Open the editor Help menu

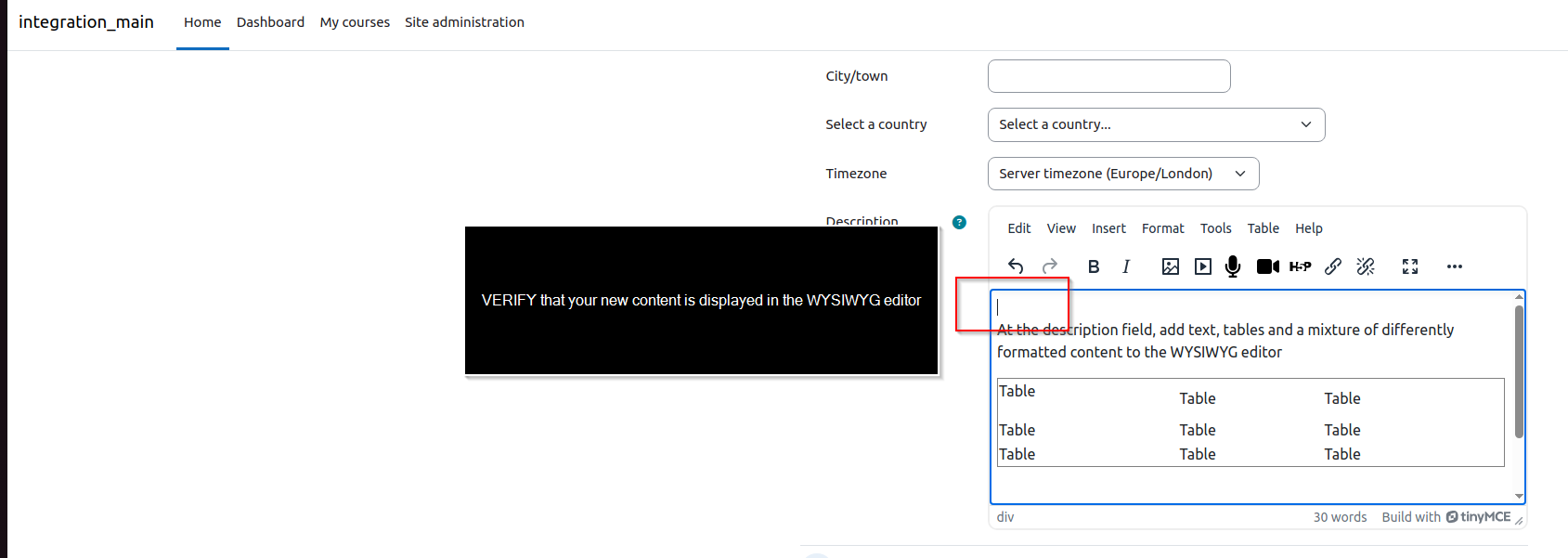point(1309,228)
